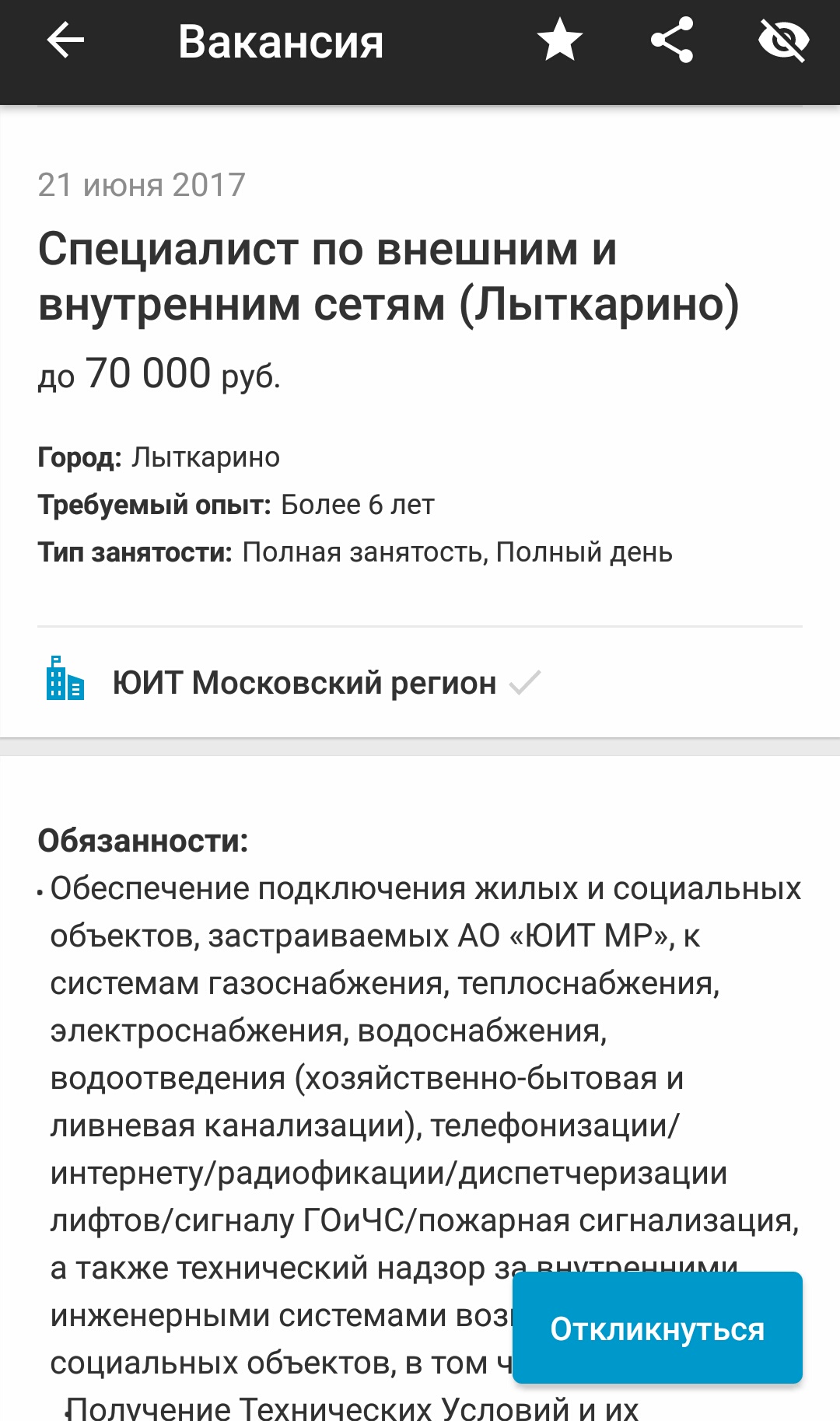Image resolution: width=840 pixels, height=1421 pixels.
Task: Select the vacancy title text
Action: [388, 276]
